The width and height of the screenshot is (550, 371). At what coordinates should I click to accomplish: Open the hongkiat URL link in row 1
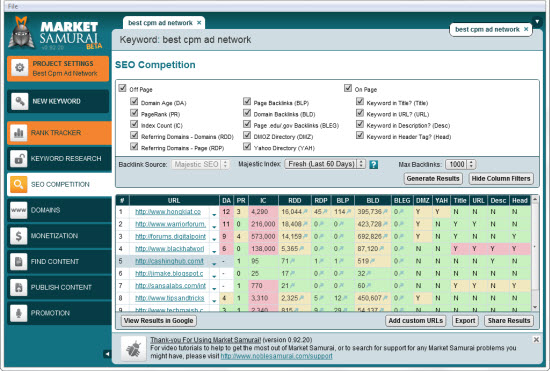(168, 211)
